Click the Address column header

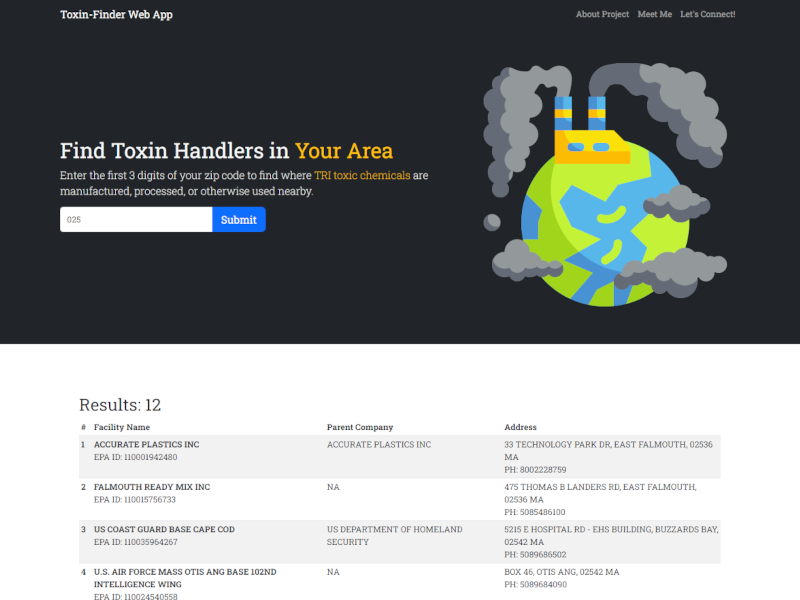(520, 427)
